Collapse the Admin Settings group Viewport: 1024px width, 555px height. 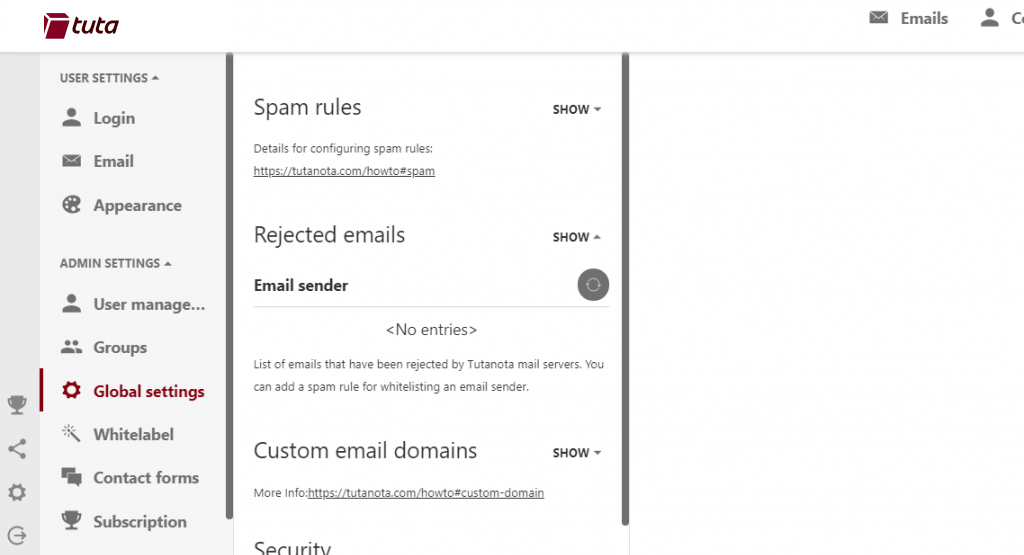click(115, 263)
